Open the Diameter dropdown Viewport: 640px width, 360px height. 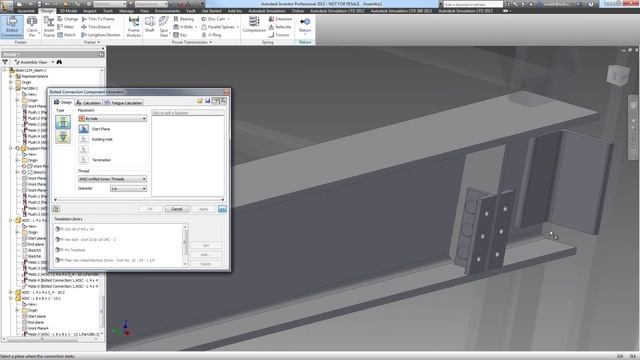coord(128,189)
